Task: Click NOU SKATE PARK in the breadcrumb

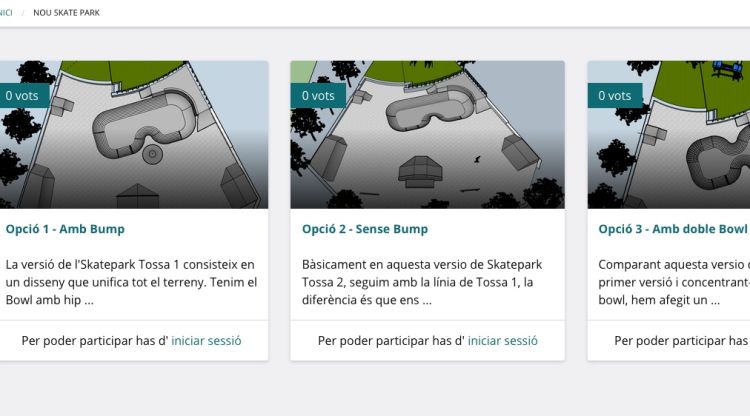Action: (x=66, y=13)
